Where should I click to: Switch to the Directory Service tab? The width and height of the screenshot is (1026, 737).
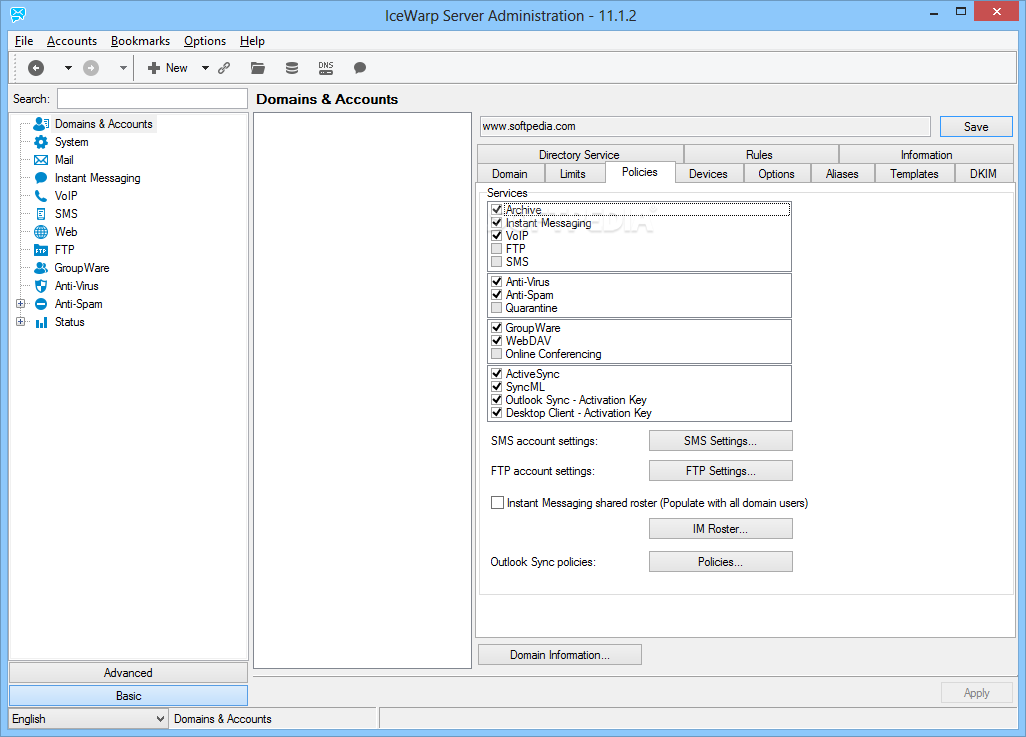click(x=579, y=154)
